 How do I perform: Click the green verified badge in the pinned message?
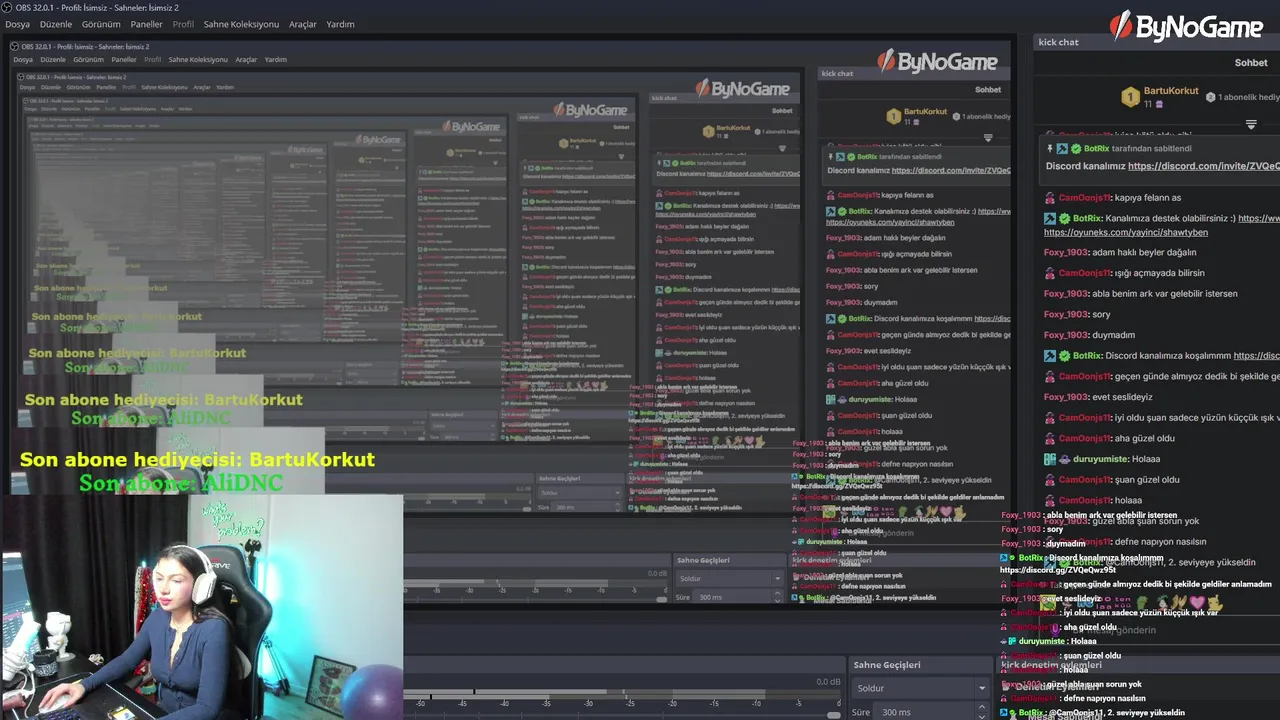[1076, 148]
